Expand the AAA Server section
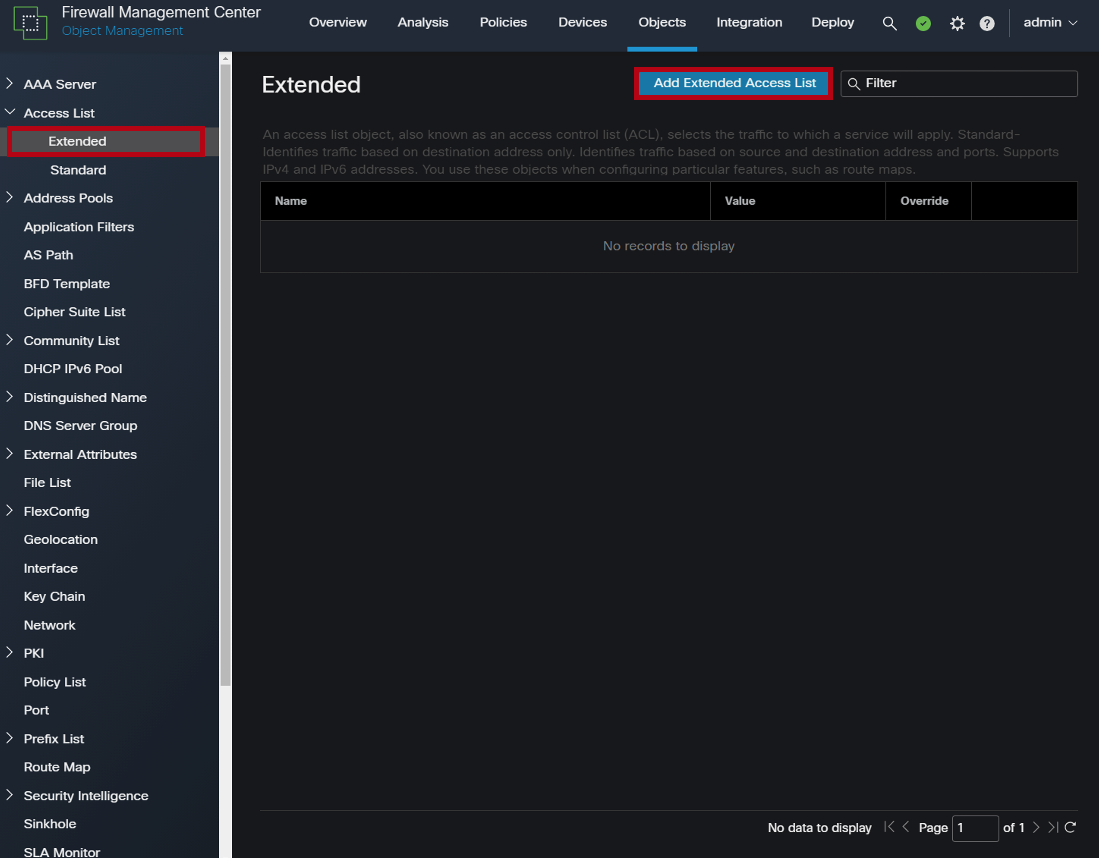 tap(10, 84)
